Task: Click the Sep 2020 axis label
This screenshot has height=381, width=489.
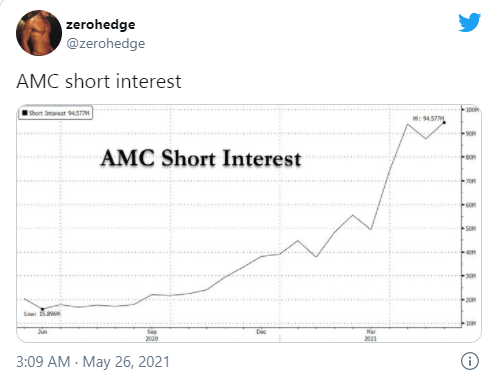Action: click(x=152, y=335)
